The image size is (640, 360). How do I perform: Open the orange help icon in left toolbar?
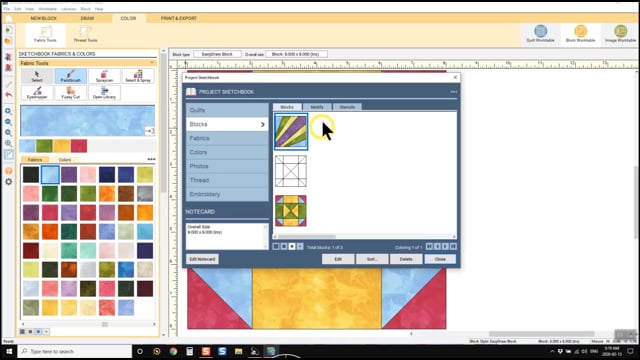click(x=9, y=171)
